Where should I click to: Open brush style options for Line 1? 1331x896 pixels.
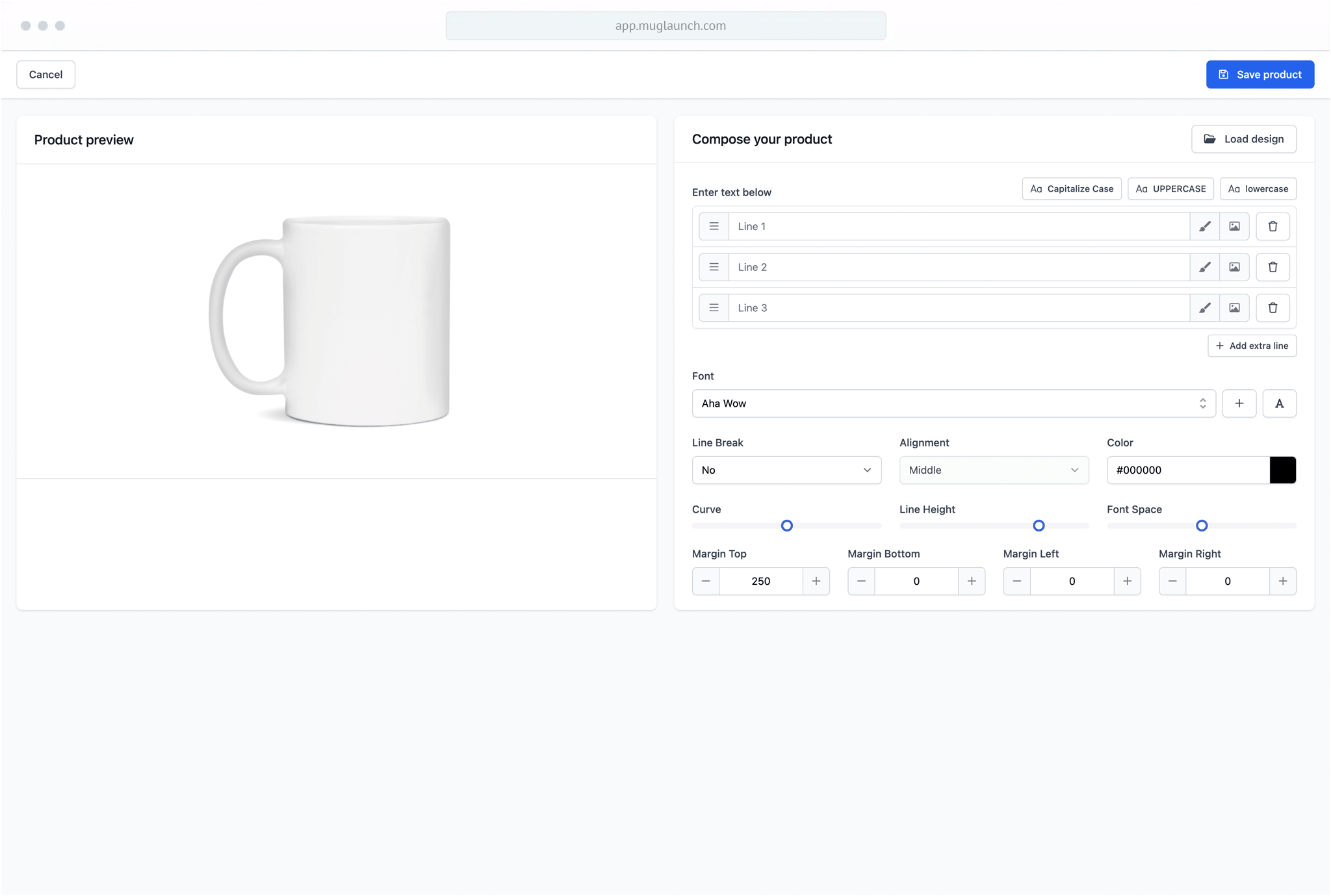click(x=1204, y=226)
